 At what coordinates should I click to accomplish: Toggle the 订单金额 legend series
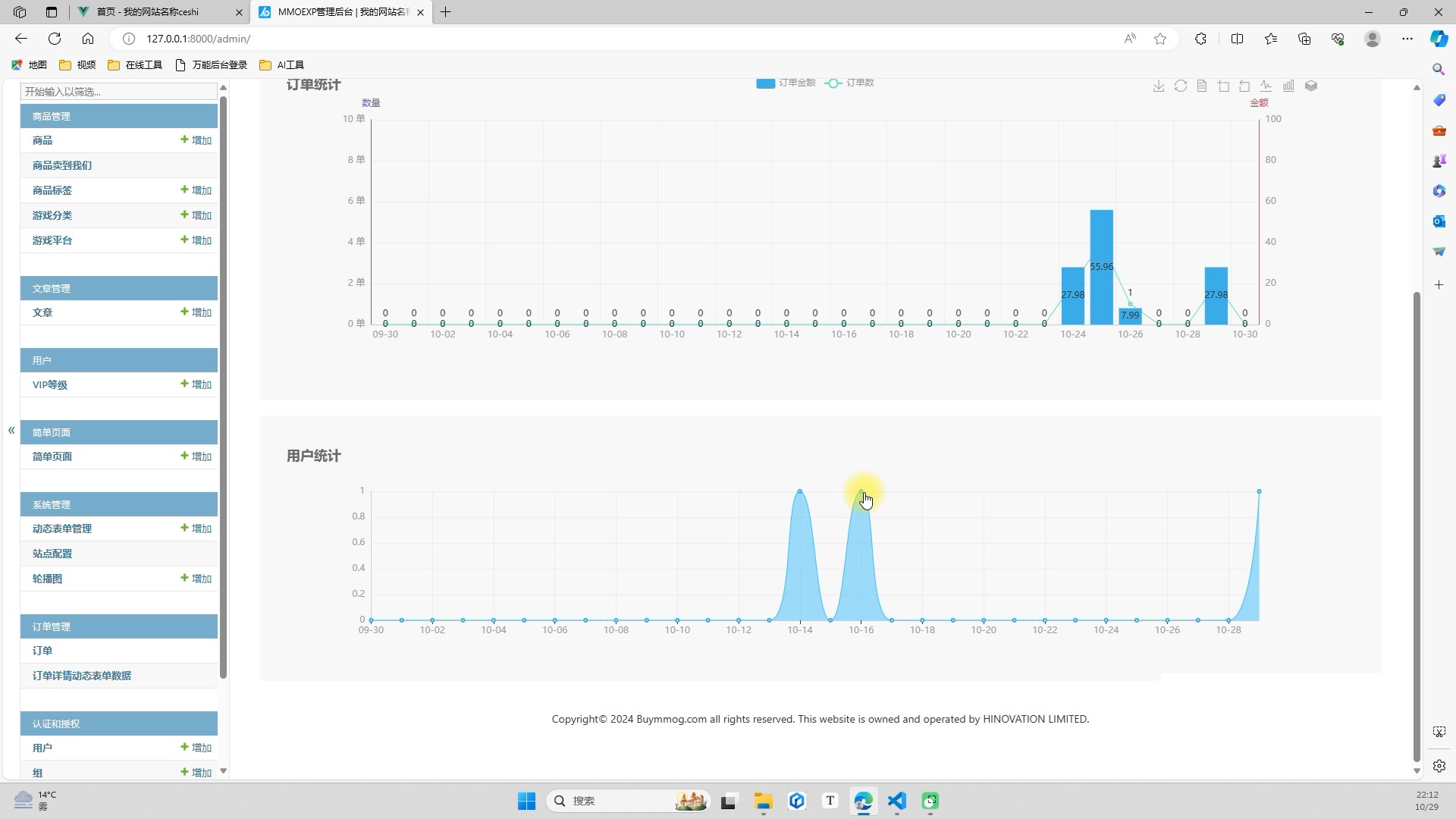[786, 83]
